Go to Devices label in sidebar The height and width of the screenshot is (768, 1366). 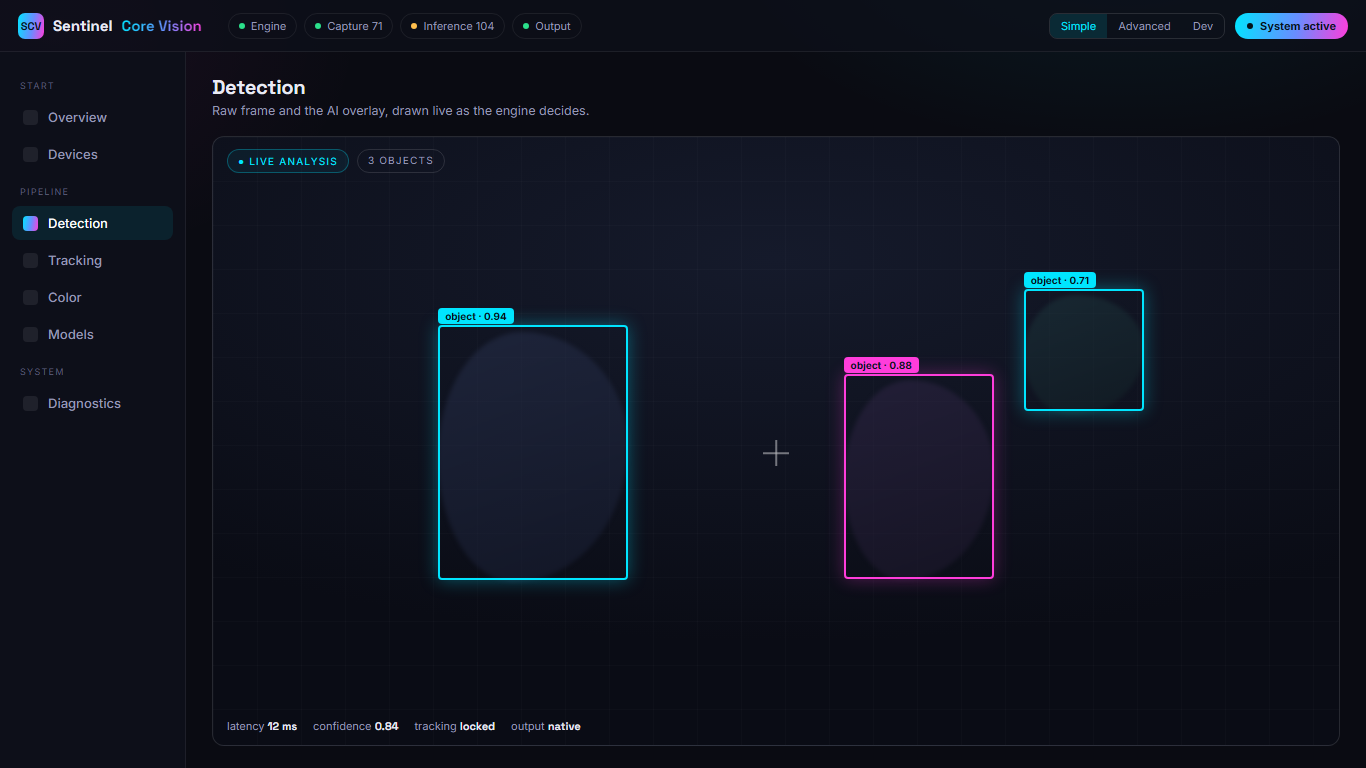(73, 155)
